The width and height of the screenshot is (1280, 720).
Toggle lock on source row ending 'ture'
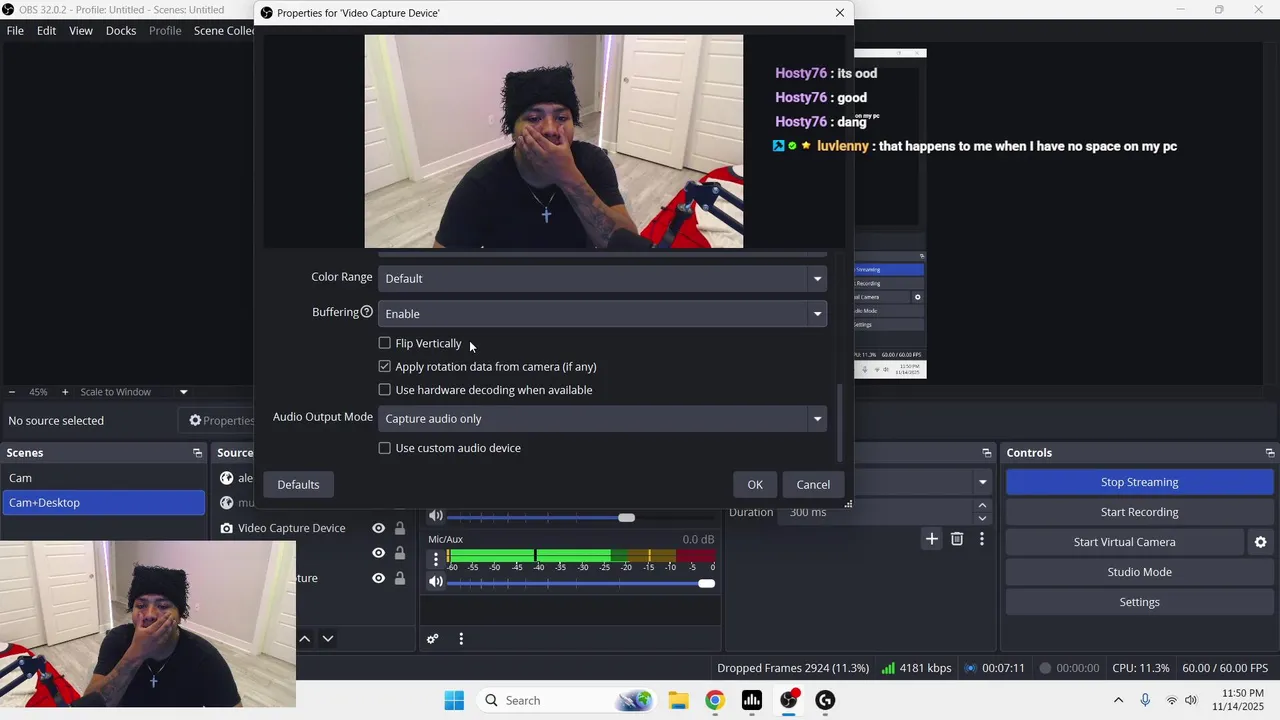[400, 578]
